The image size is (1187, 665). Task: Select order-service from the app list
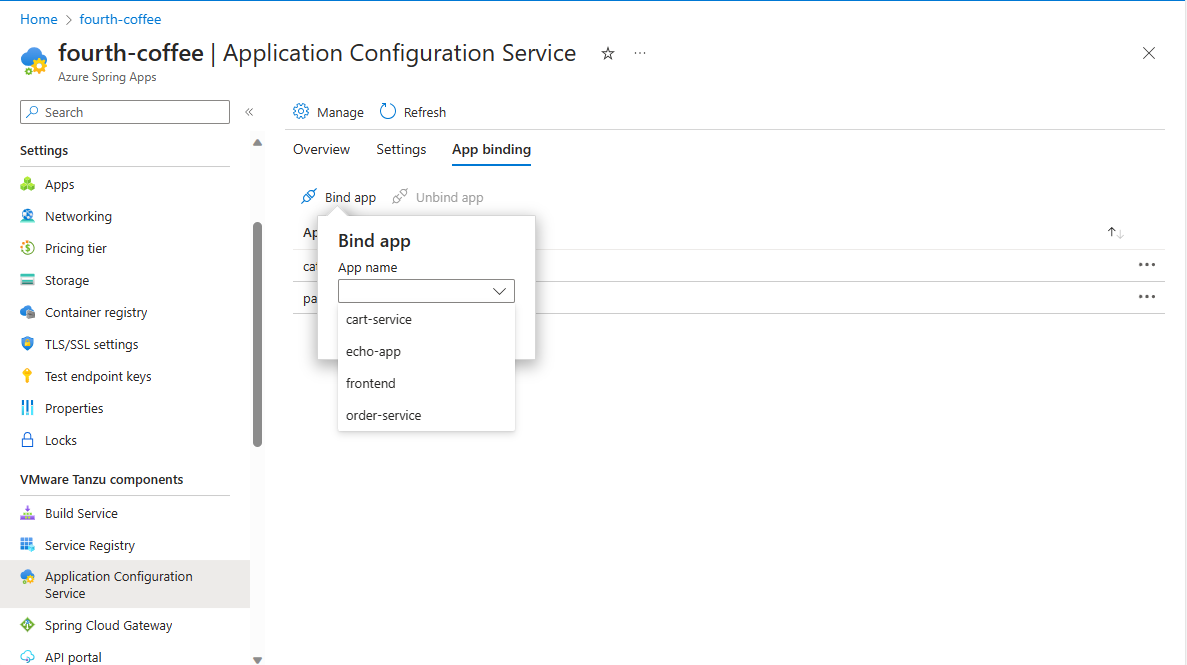384,415
